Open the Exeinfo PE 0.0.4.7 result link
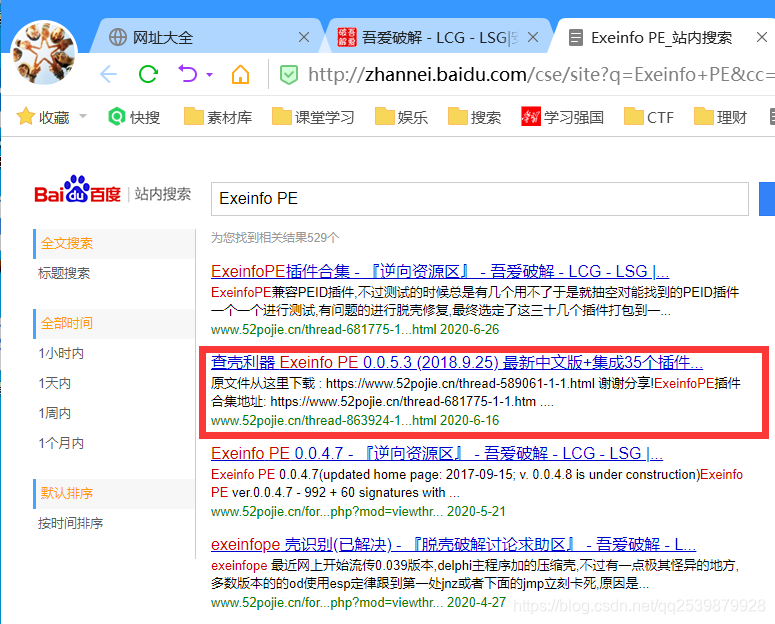Screen dimensions: 775x624 pos(437,453)
